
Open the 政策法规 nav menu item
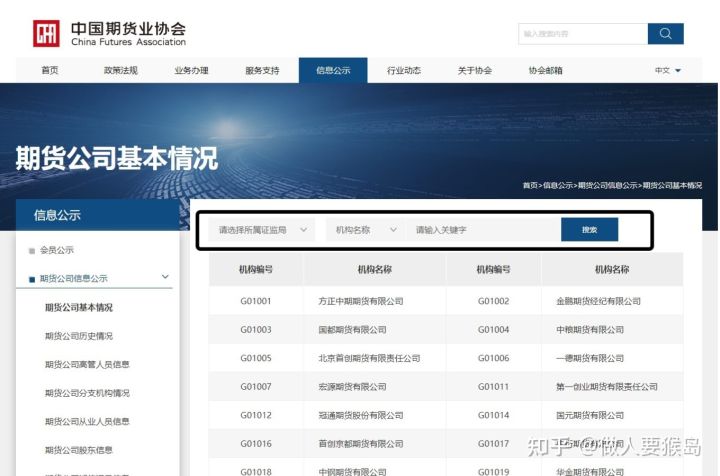[120, 70]
